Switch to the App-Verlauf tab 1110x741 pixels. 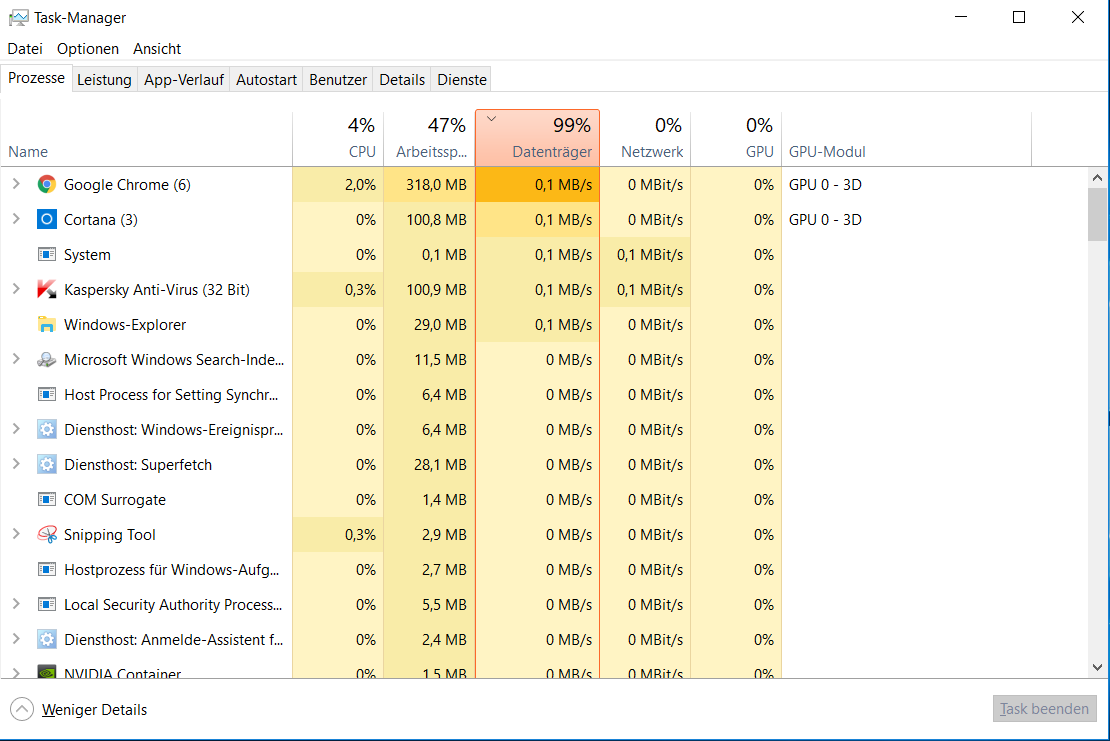(183, 80)
